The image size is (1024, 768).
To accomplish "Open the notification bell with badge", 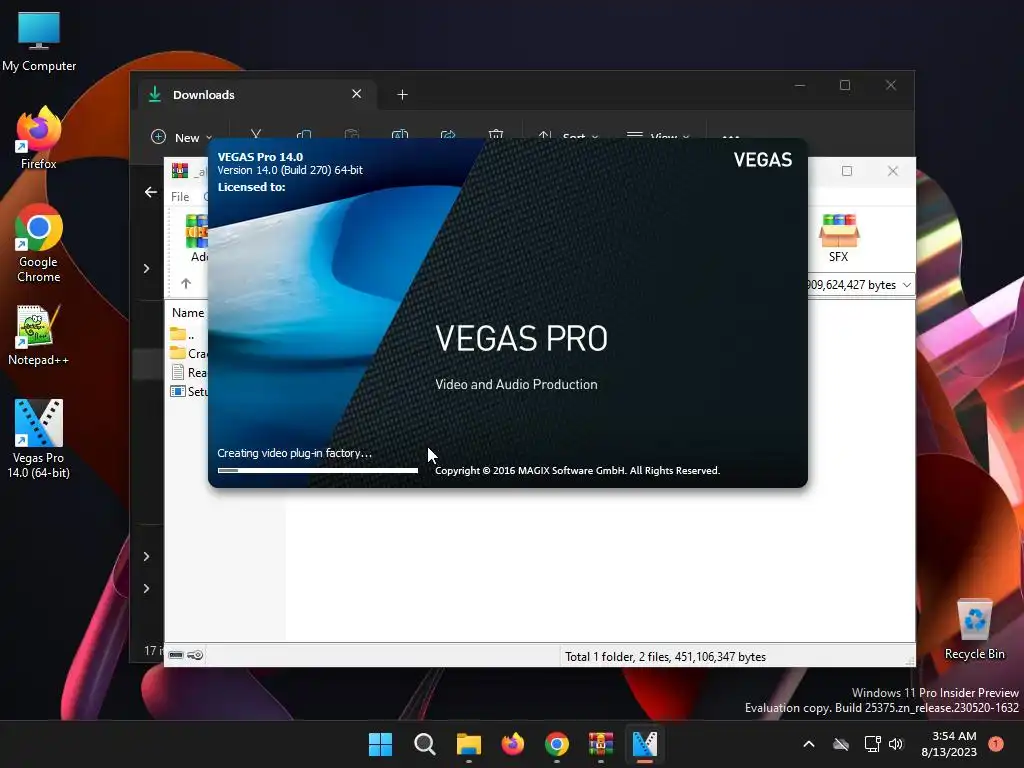I will 996,743.
